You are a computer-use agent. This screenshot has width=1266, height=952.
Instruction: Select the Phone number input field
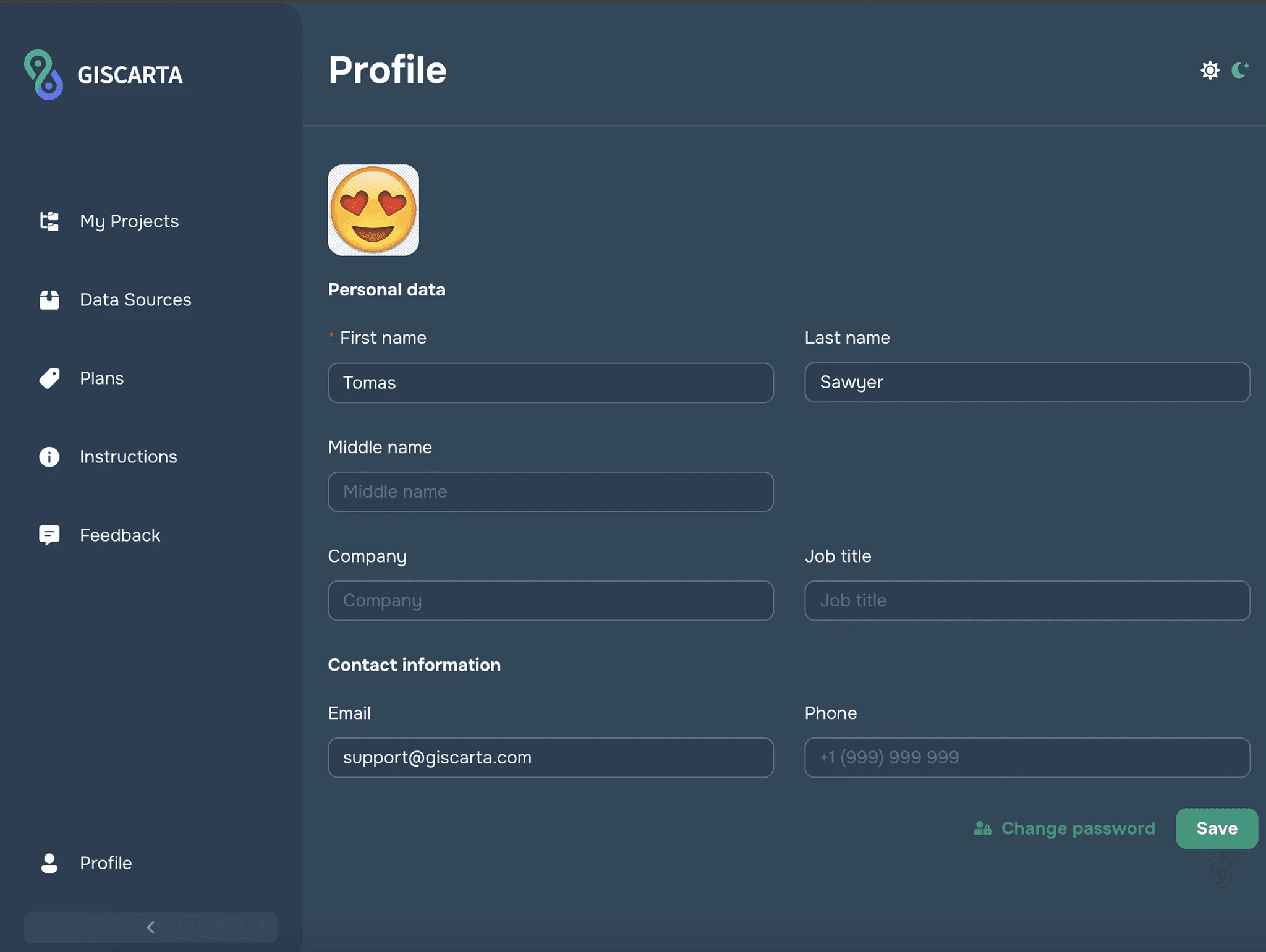click(1027, 757)
